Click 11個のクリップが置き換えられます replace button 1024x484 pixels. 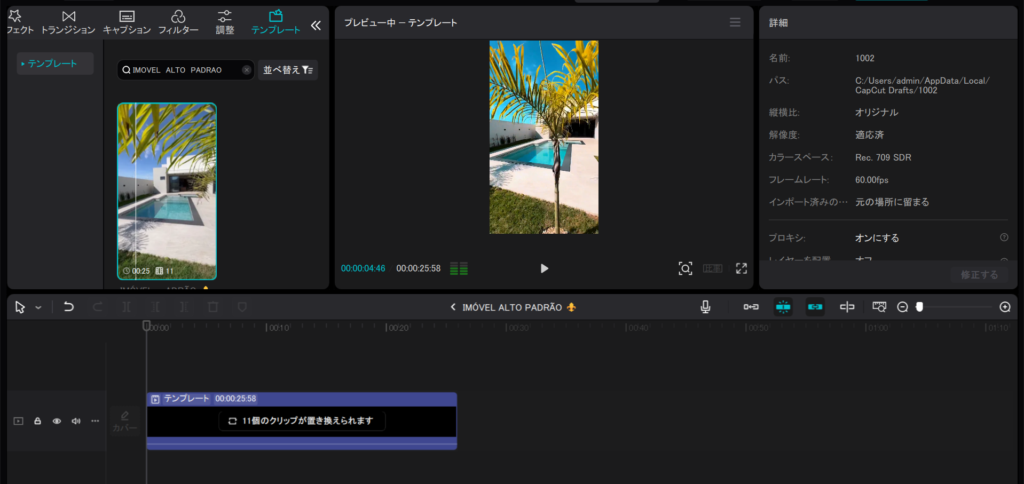(x=302, y=421)
